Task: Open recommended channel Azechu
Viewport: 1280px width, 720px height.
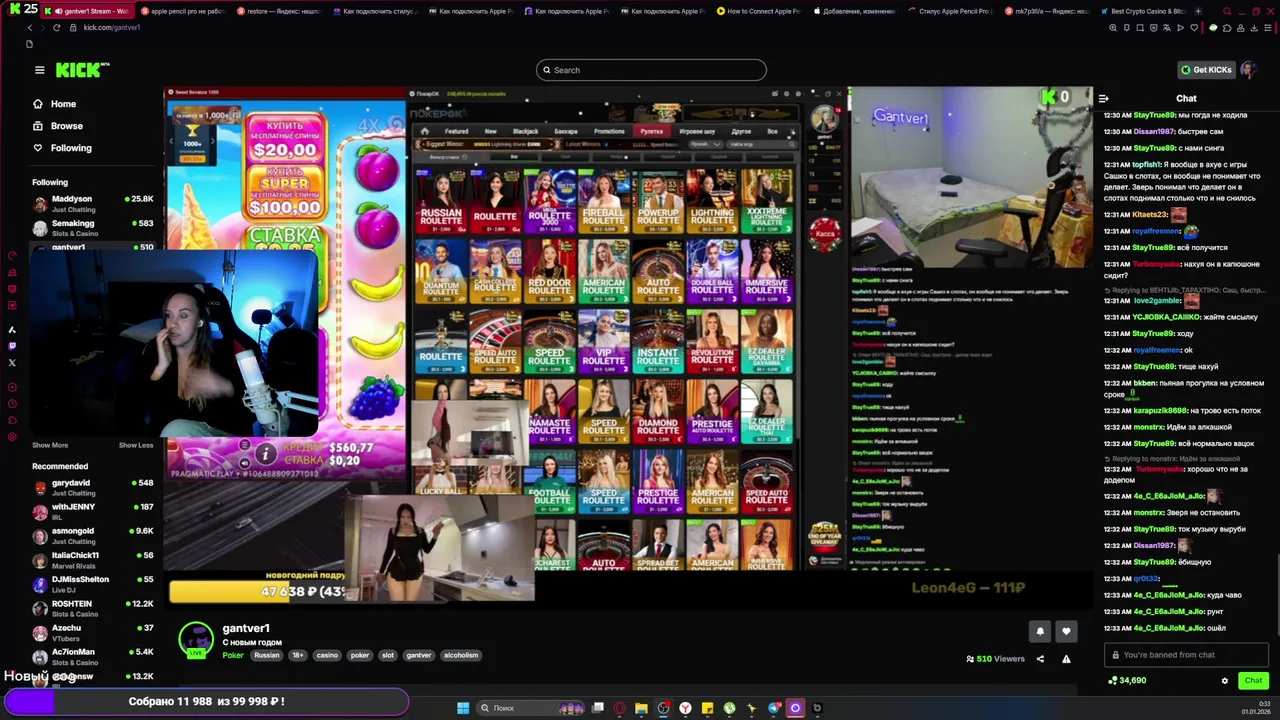Action: click(x=92, y=632)
